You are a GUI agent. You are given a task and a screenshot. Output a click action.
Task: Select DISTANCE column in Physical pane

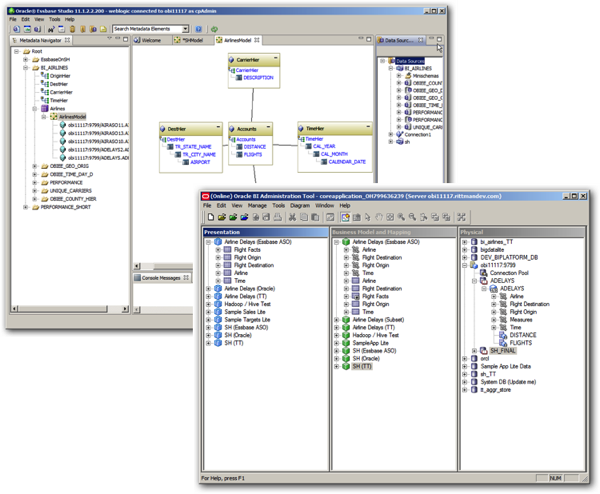click(x=523, y=335)
